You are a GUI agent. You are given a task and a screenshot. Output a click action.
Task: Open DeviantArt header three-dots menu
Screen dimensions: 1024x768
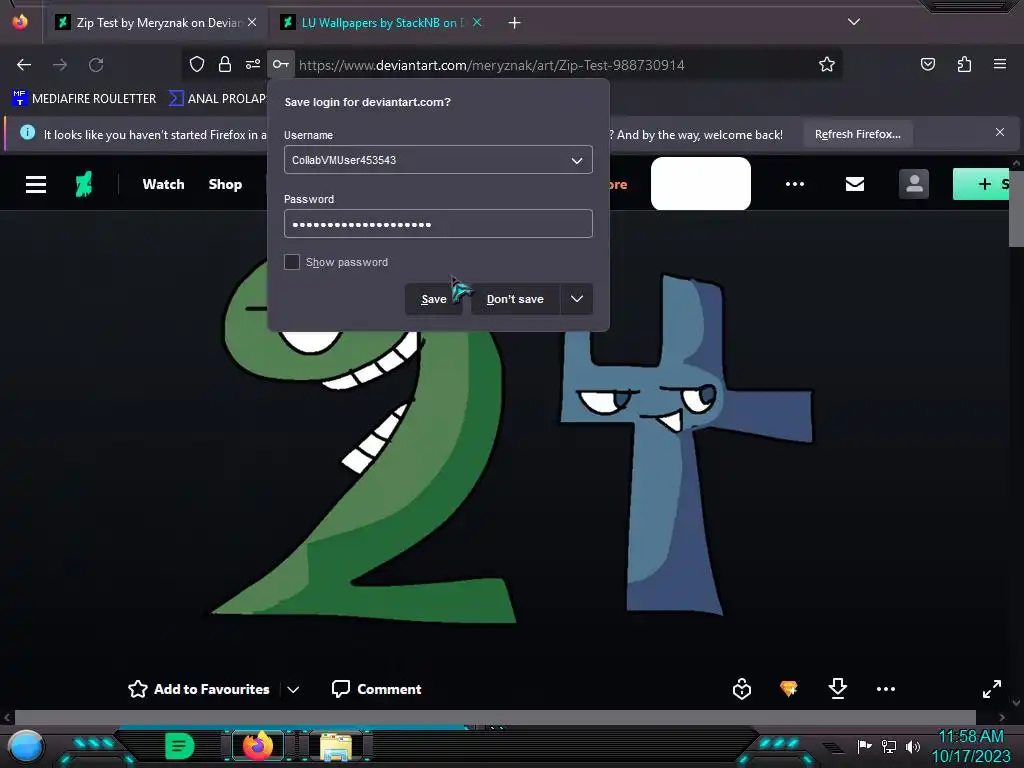tap(795, 184)
